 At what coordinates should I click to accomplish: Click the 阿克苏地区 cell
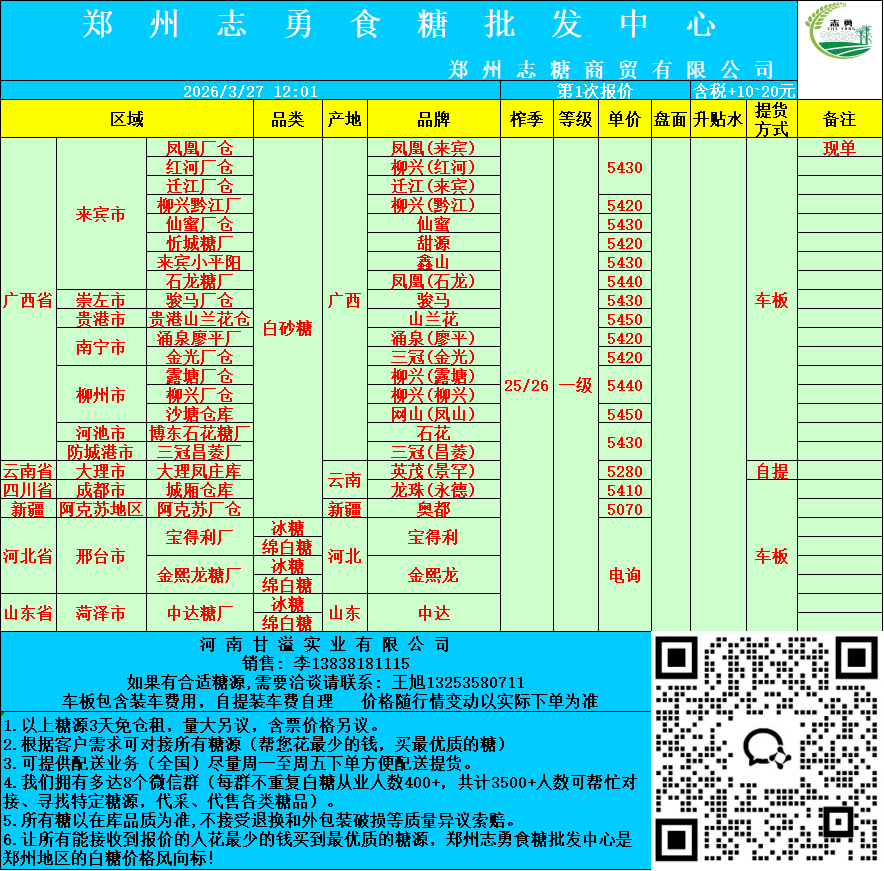pyautogui.click(x=101, y=509)
